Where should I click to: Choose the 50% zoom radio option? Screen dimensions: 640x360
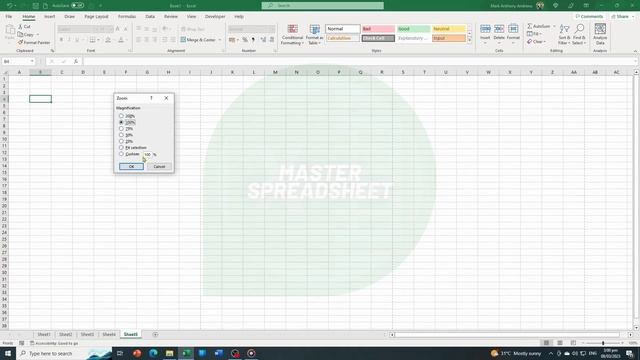click(121, 135)
